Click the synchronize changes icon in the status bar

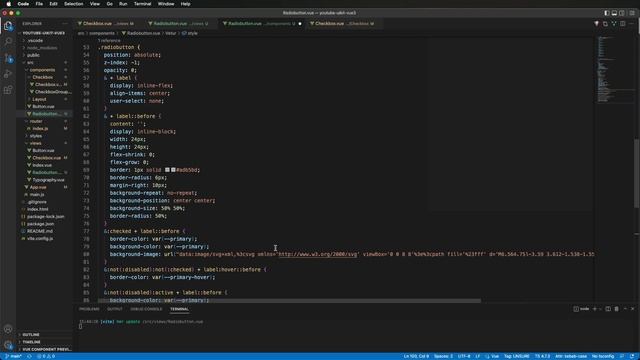pyautogui.click(x=29, y=356)
